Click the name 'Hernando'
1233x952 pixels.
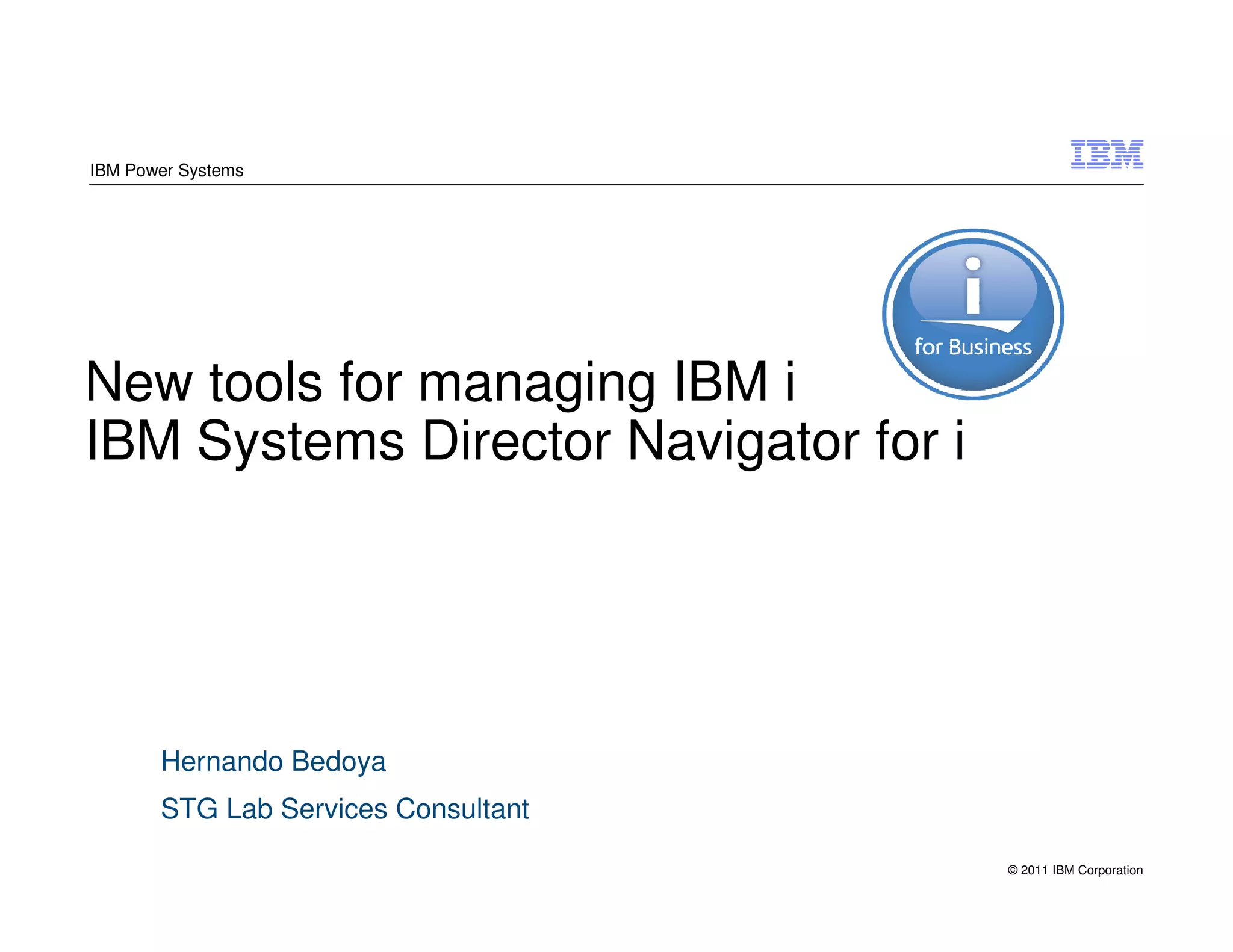point(222,762)
